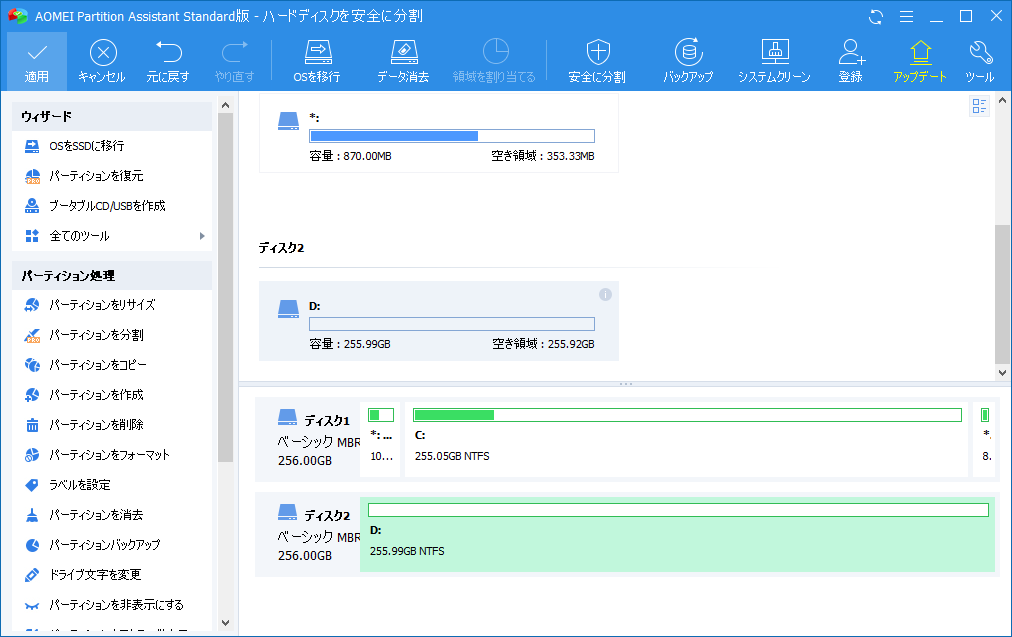Click the やり直す (Redo) toolbar icon

(x=234, y=61)
